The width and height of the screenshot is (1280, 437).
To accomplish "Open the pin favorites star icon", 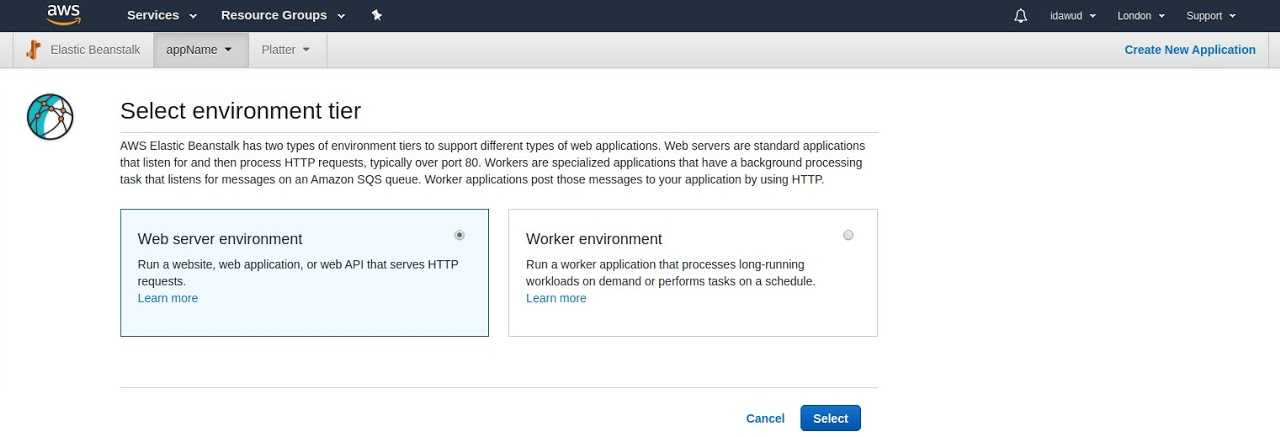I will (x=376, y=15).
